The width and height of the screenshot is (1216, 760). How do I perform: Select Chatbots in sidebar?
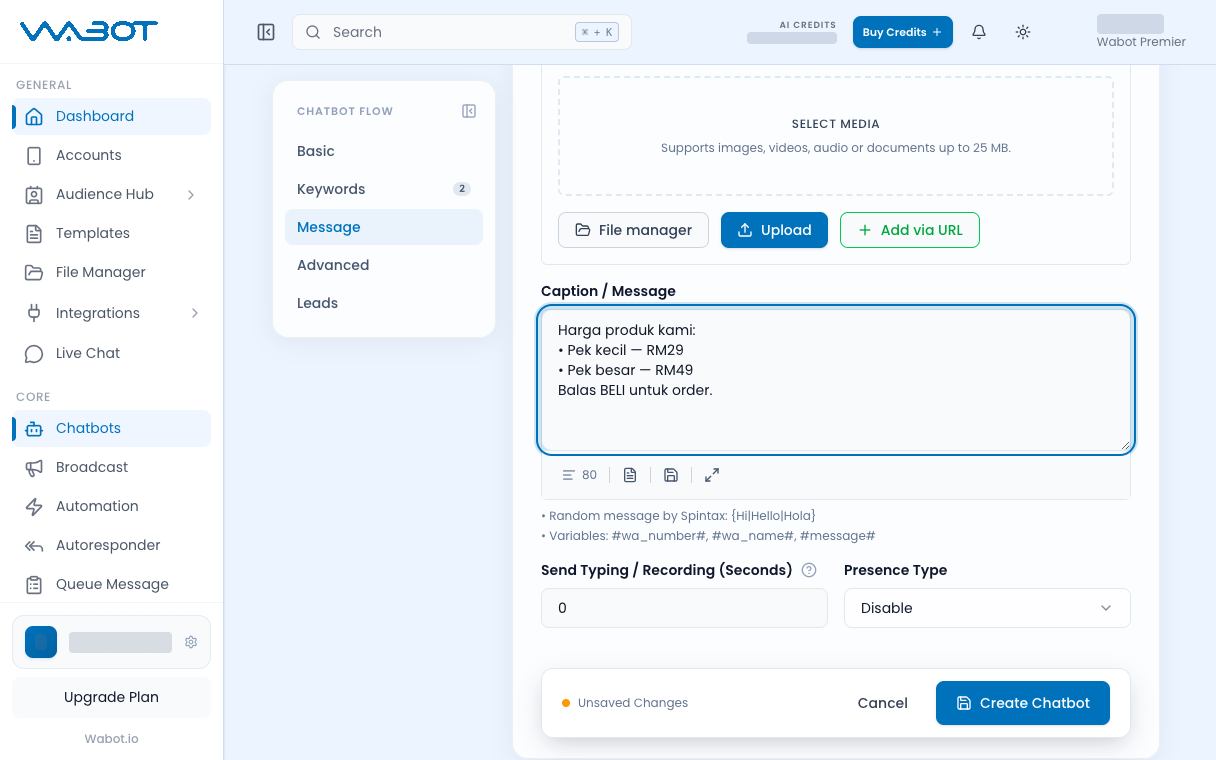(x=111, y=428)
